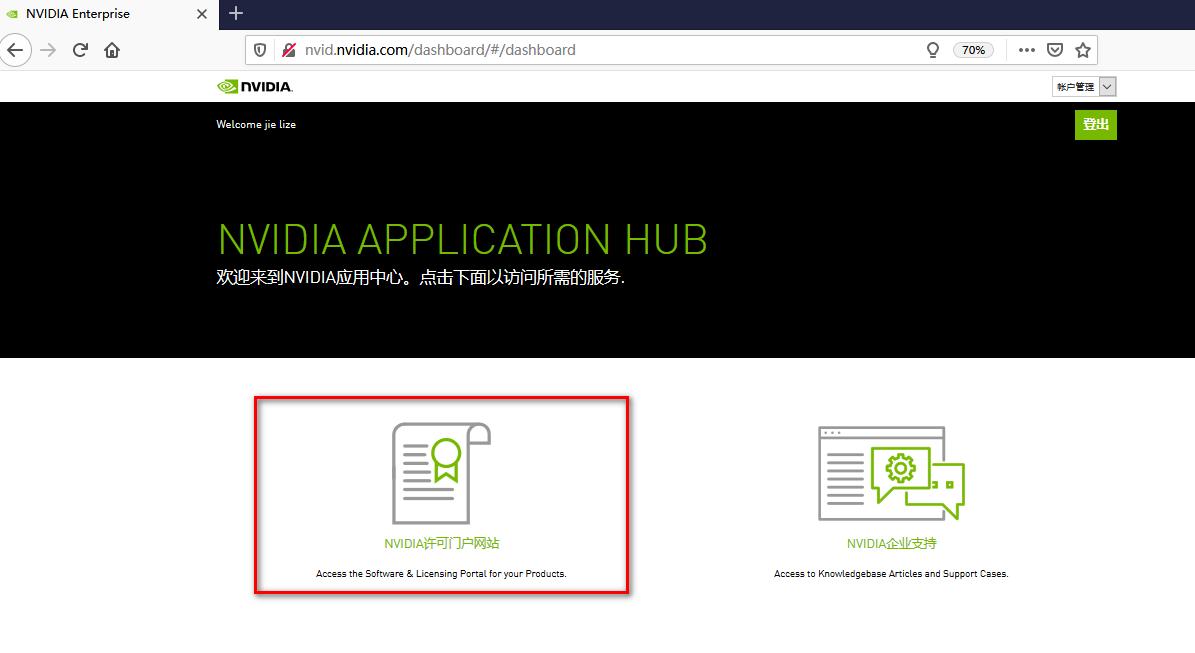1195x653 pixels.
Task: Reload the current page
Action: [81, 50]
